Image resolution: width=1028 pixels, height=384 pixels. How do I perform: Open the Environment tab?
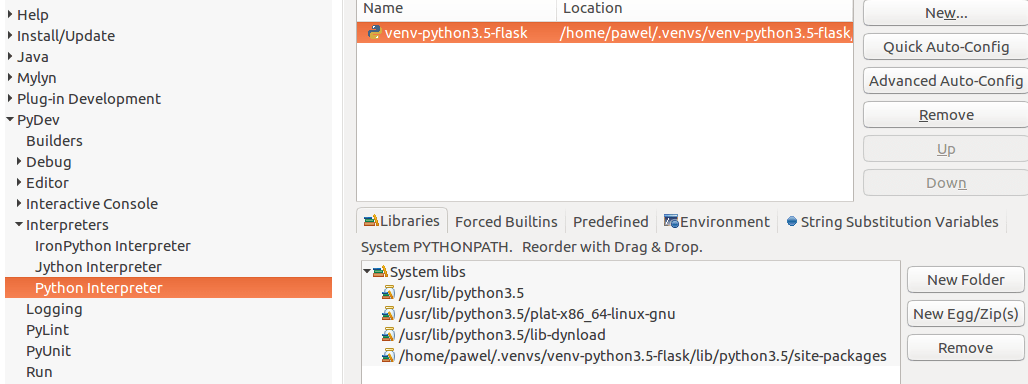point(717,221)
